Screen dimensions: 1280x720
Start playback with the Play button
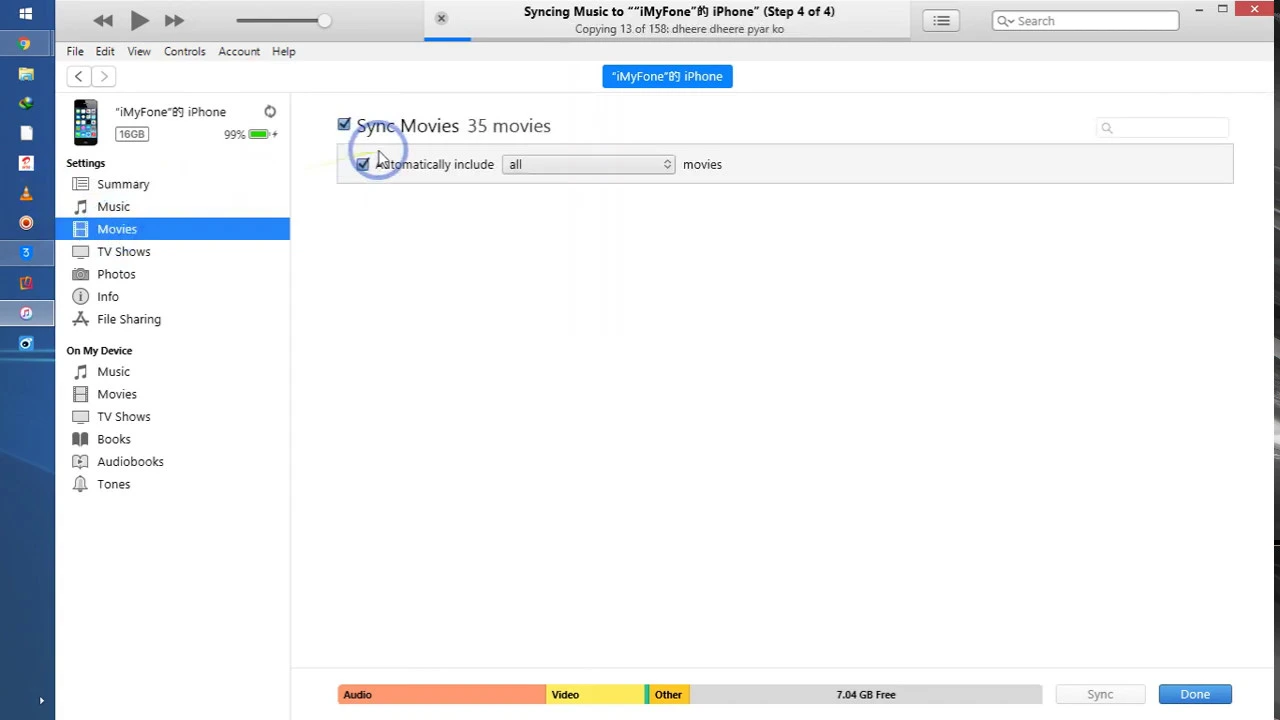[139, 20]
